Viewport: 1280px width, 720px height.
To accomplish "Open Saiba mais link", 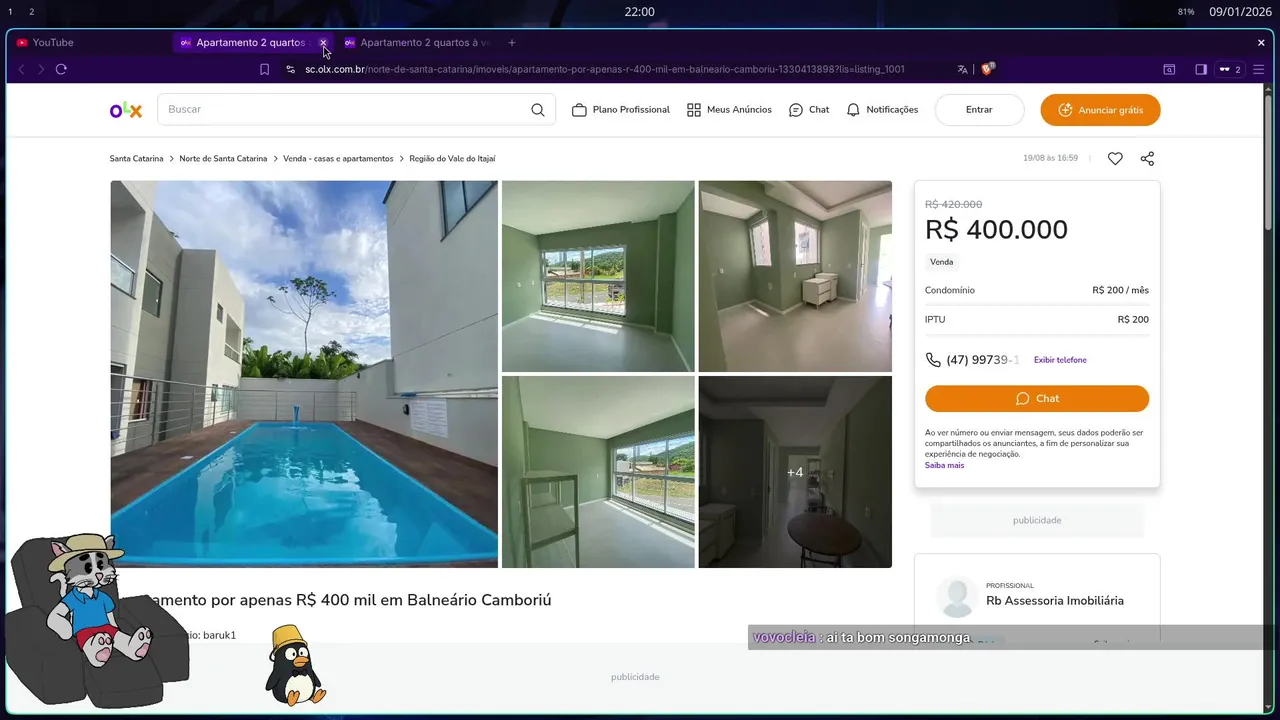I will (944, 465).
